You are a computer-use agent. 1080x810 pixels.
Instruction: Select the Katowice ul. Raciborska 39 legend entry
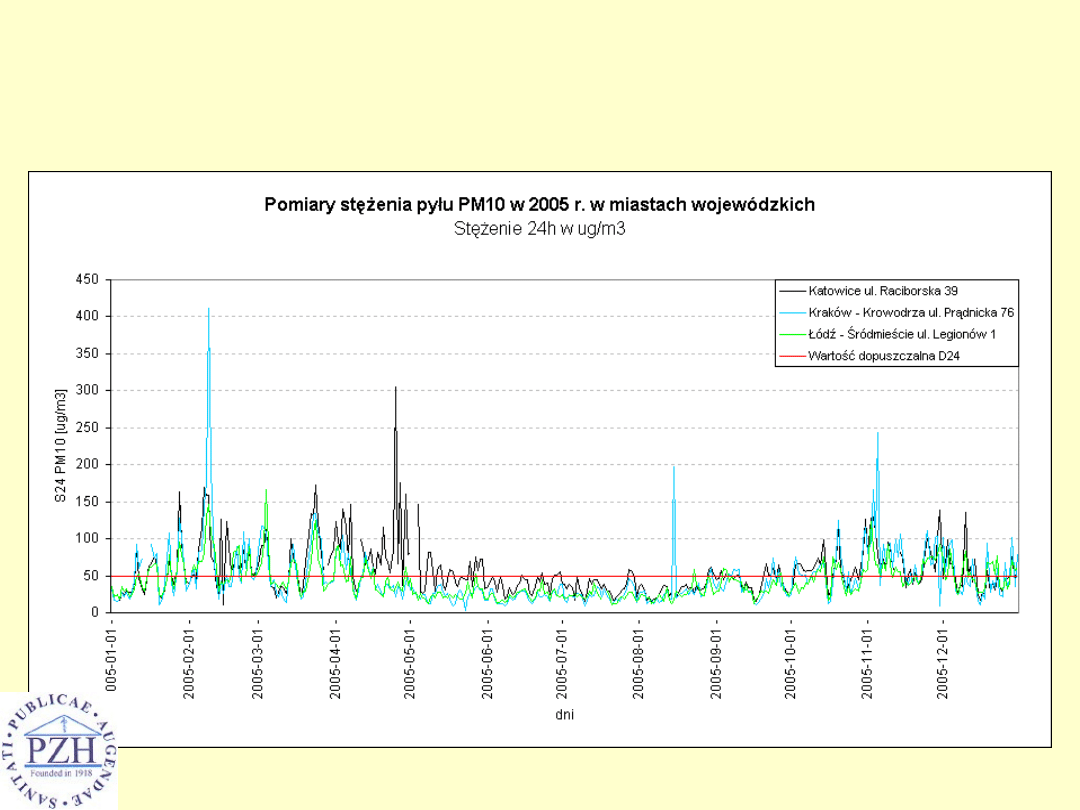pyautogui.click(x=880, y=290)
